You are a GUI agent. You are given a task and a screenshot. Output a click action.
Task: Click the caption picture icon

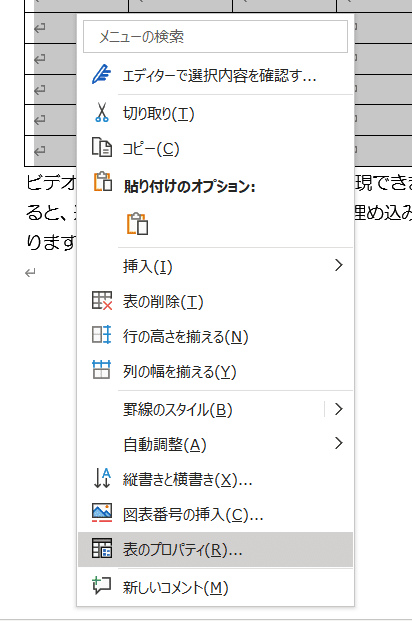pyautogui.click(x=102, y=513)
